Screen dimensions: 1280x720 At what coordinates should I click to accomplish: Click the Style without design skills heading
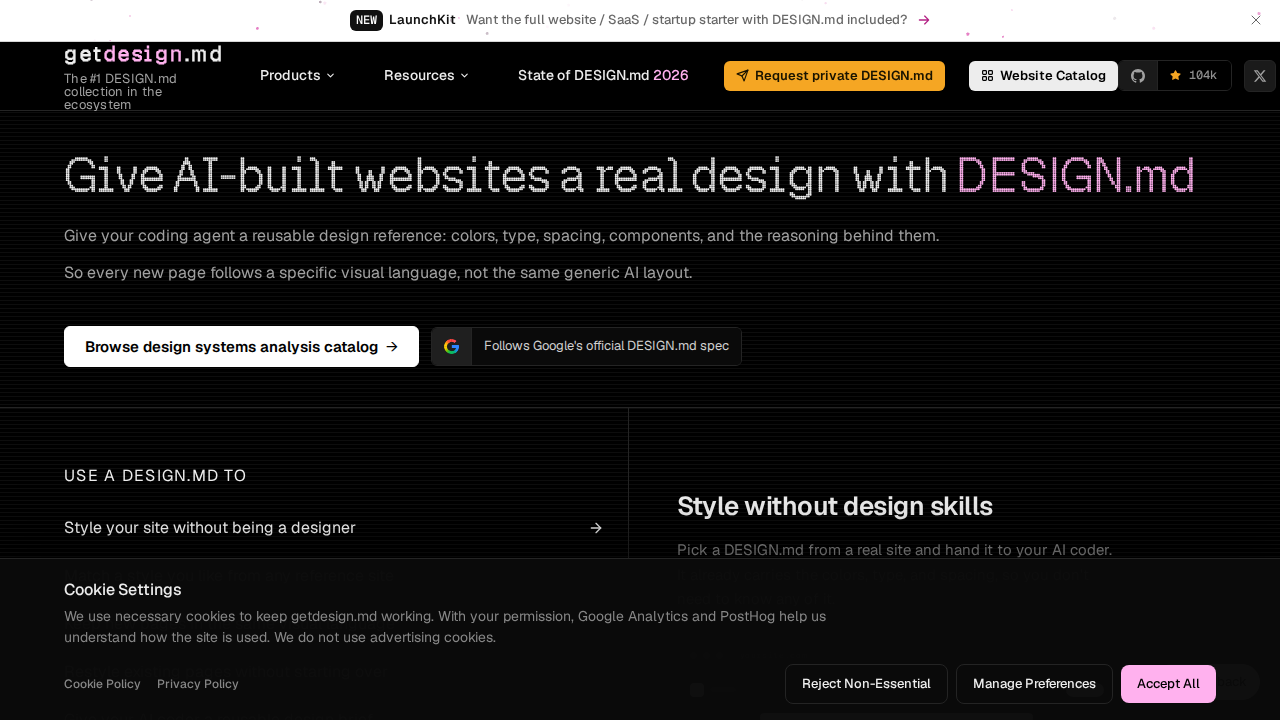tap(835, 506)
